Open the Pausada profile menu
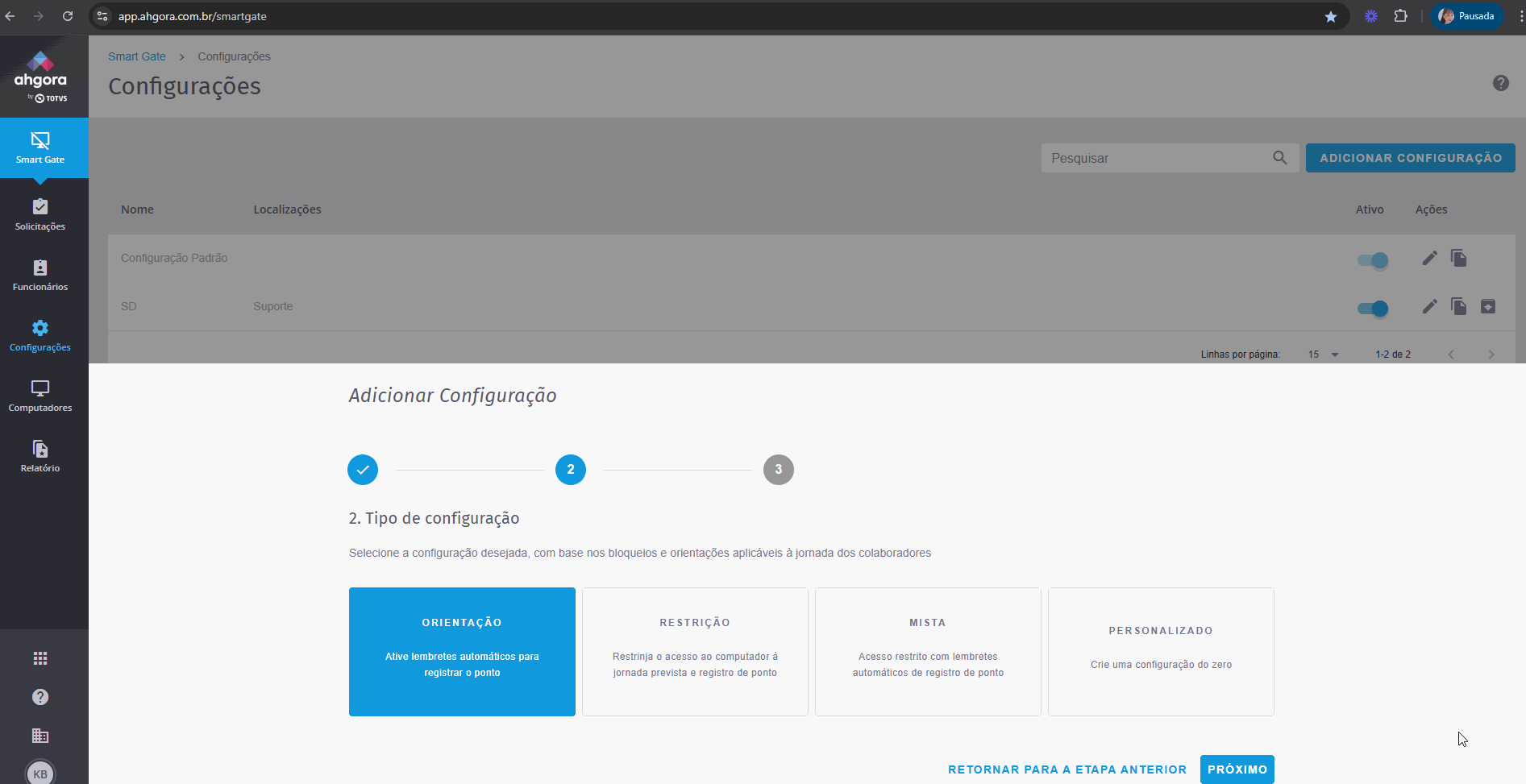1526x784 pixels. pos(1466,15)
